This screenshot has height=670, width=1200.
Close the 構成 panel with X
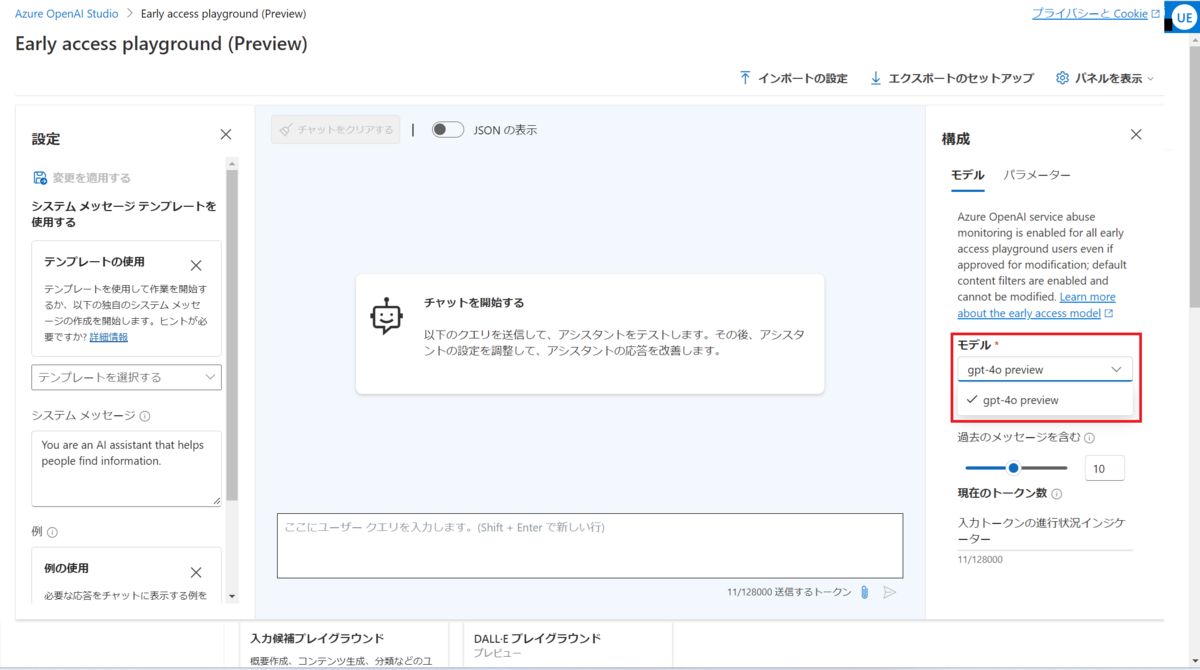(x=1136, y=134)
